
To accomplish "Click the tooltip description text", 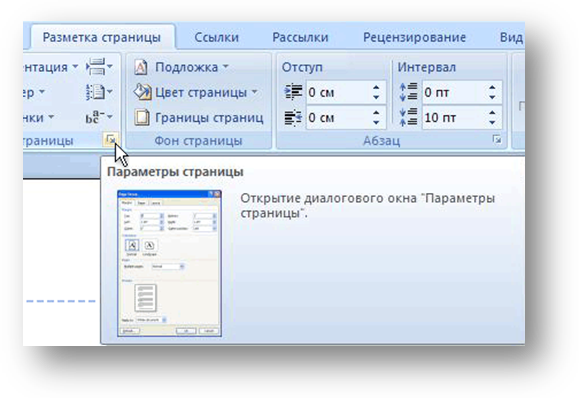I will pyautogui.click(x=367, y=206).
